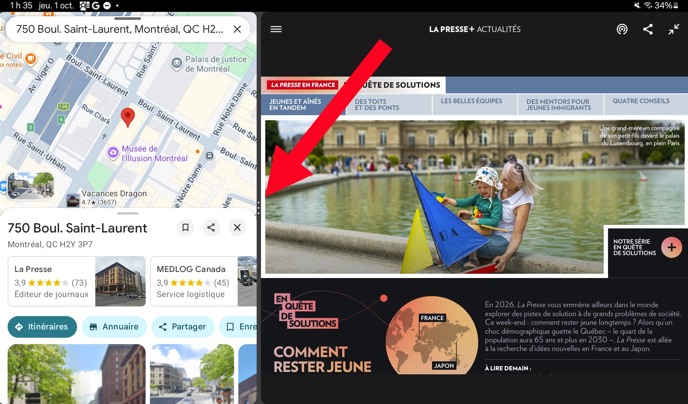This screenshot has height=404, width=688.
Task: Tap the Comment rester jeune headline
Action: pos(322,359)
